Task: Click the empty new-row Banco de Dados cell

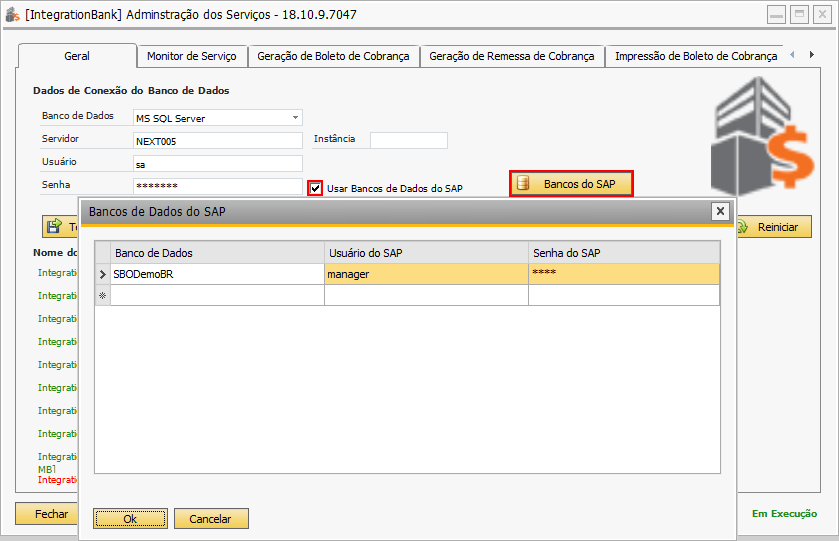Action: click(x=217, y=295)
